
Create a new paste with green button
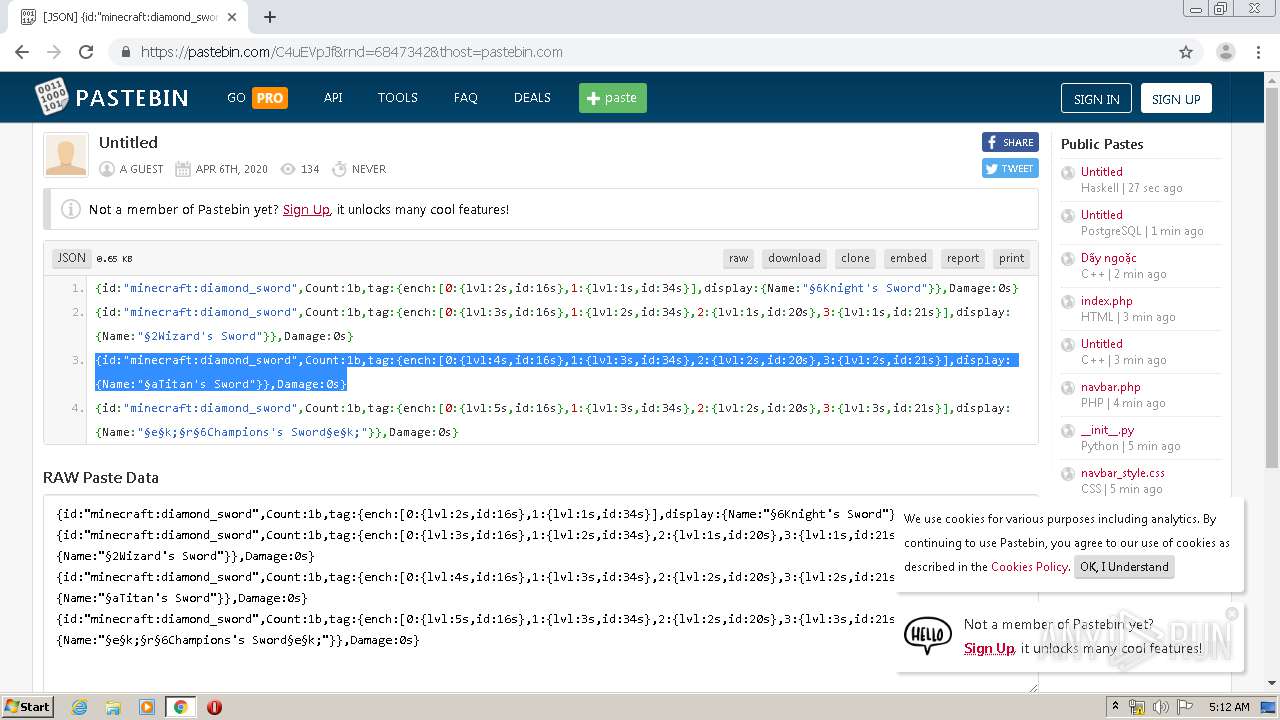pos(613,97)
